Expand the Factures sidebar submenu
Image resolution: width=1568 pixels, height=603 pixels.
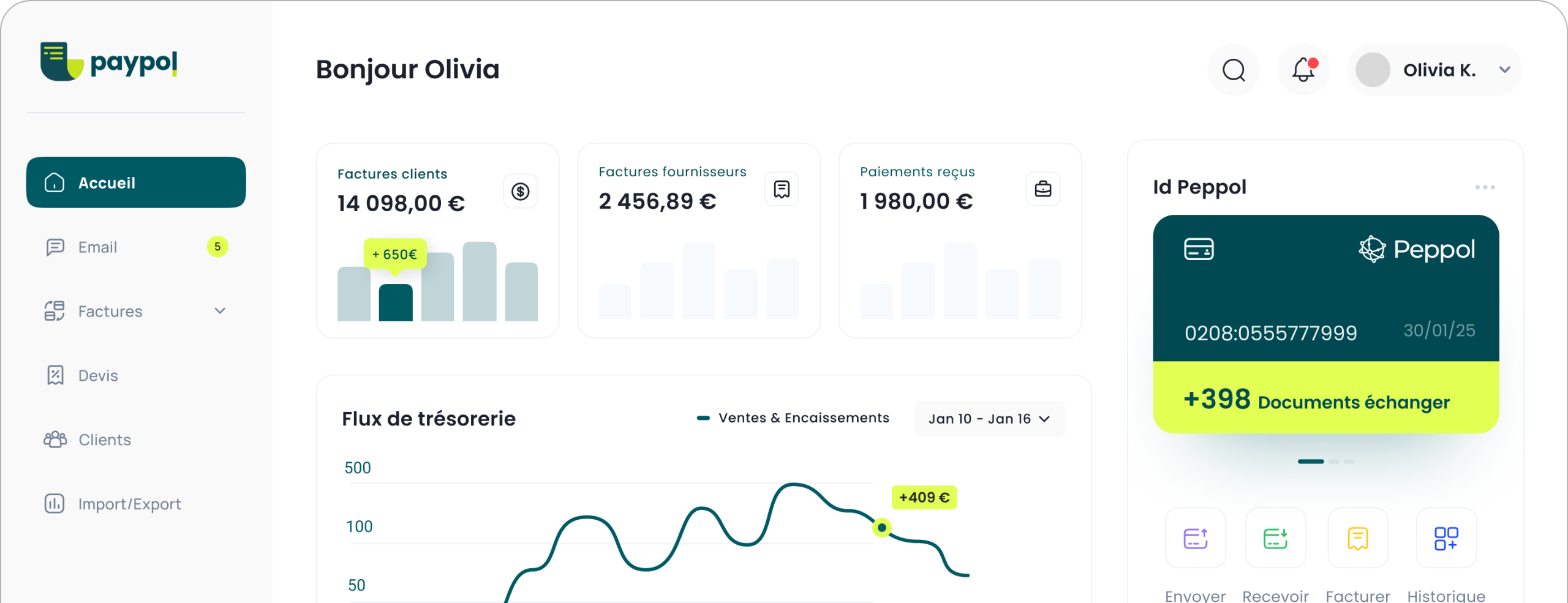click(x=220, y=311)
